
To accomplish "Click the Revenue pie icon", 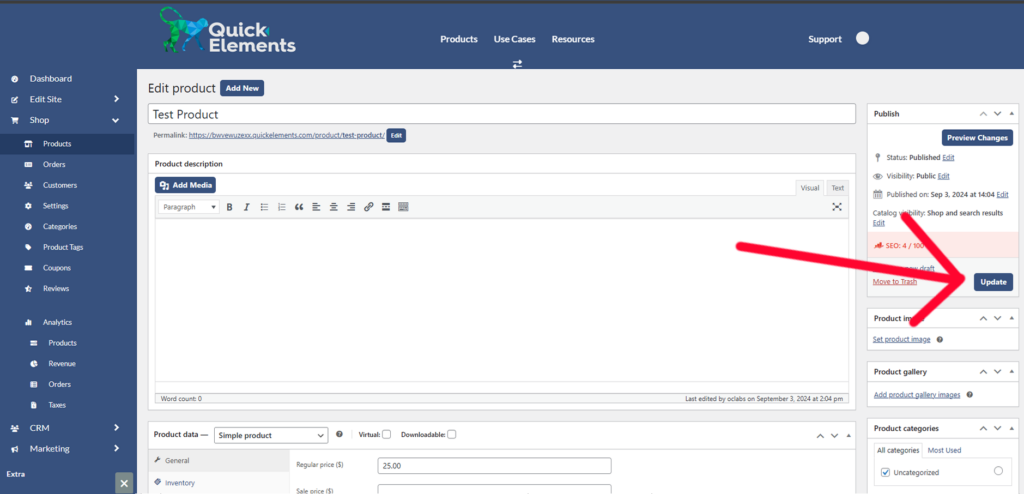I will pos(33,364).
